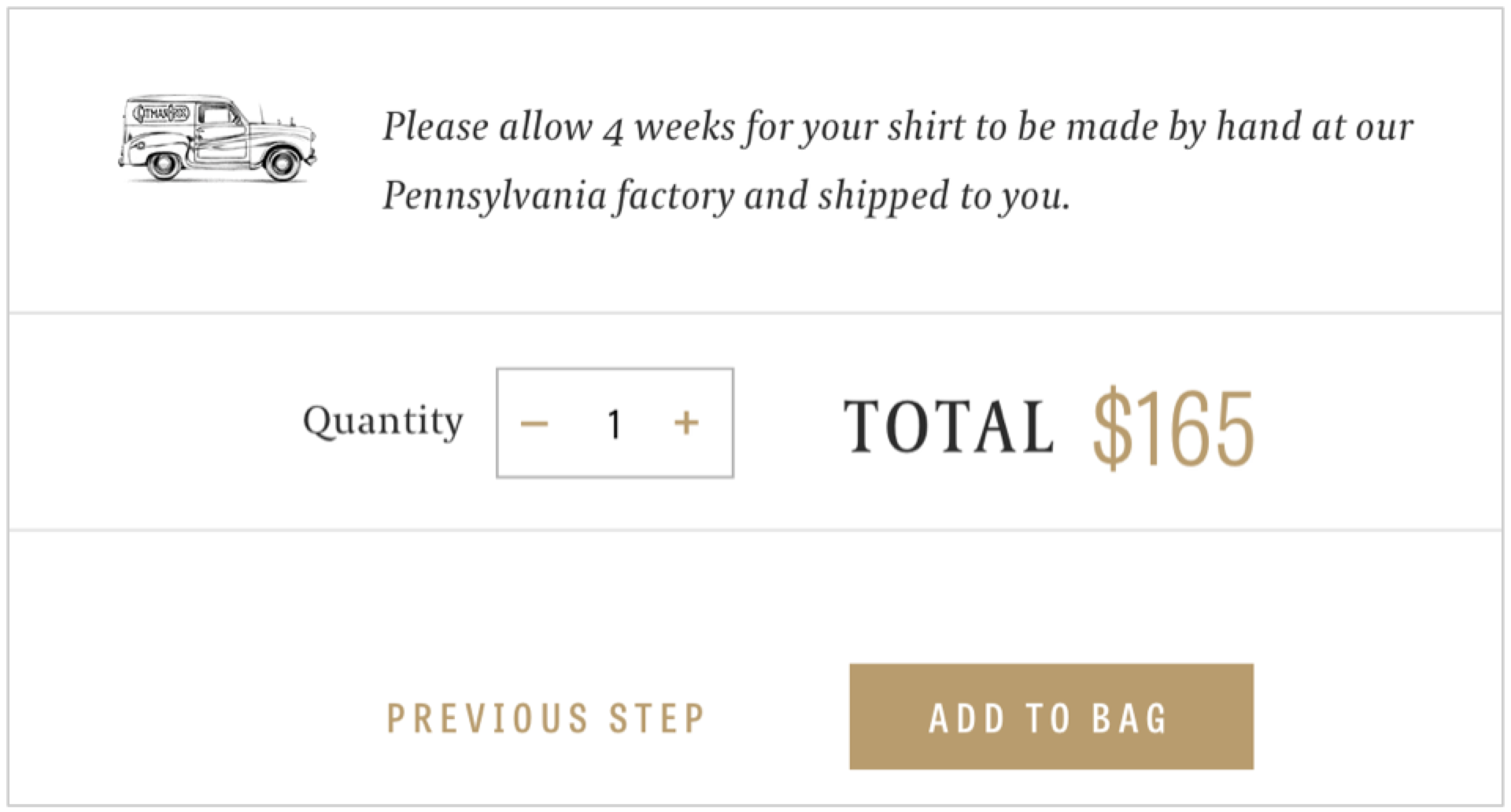Increase quantity with the plus icon

pyautogui.click(x=686, y=423)
